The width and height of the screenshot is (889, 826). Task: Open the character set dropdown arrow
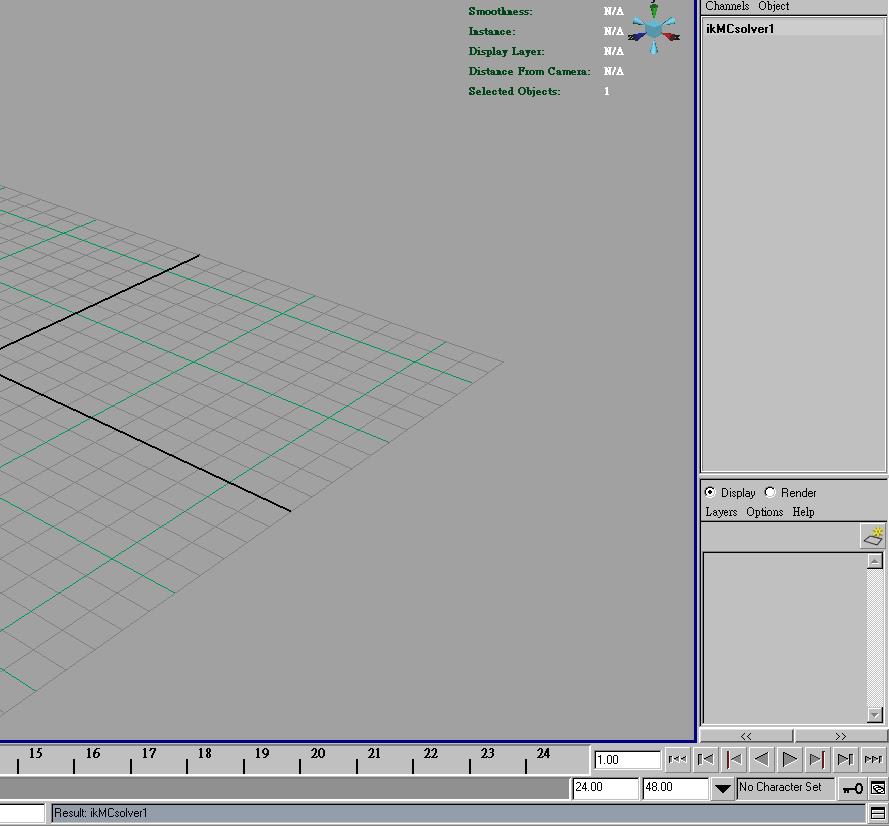pyautogui.click(x=723, y=789)
